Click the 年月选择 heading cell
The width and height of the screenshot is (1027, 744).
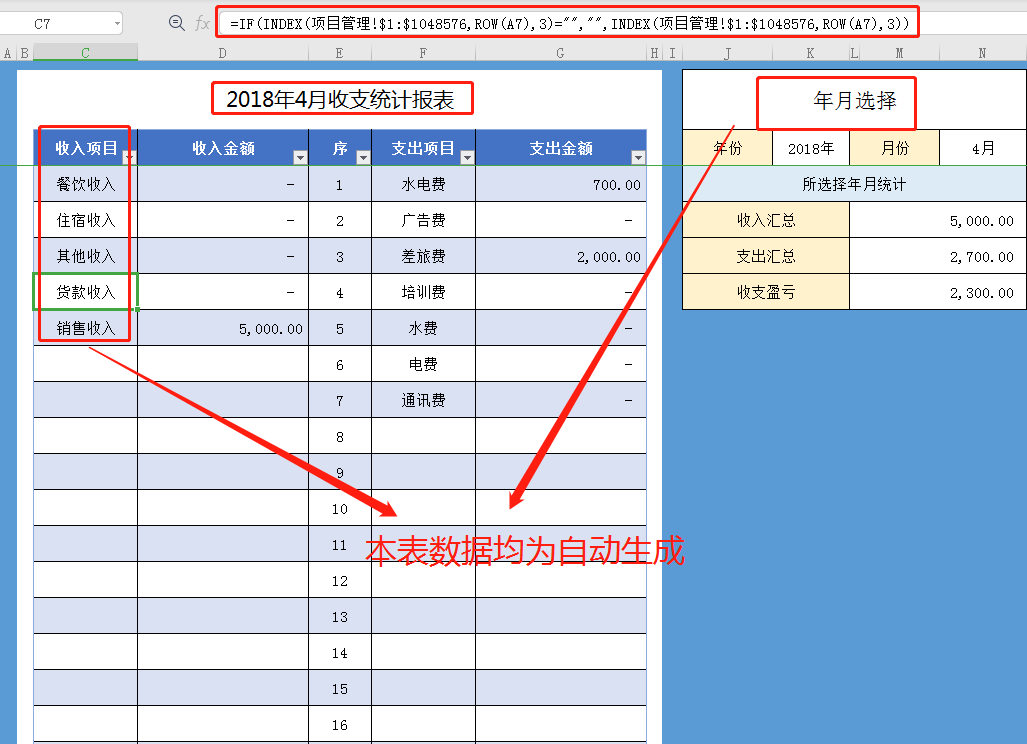854,100
